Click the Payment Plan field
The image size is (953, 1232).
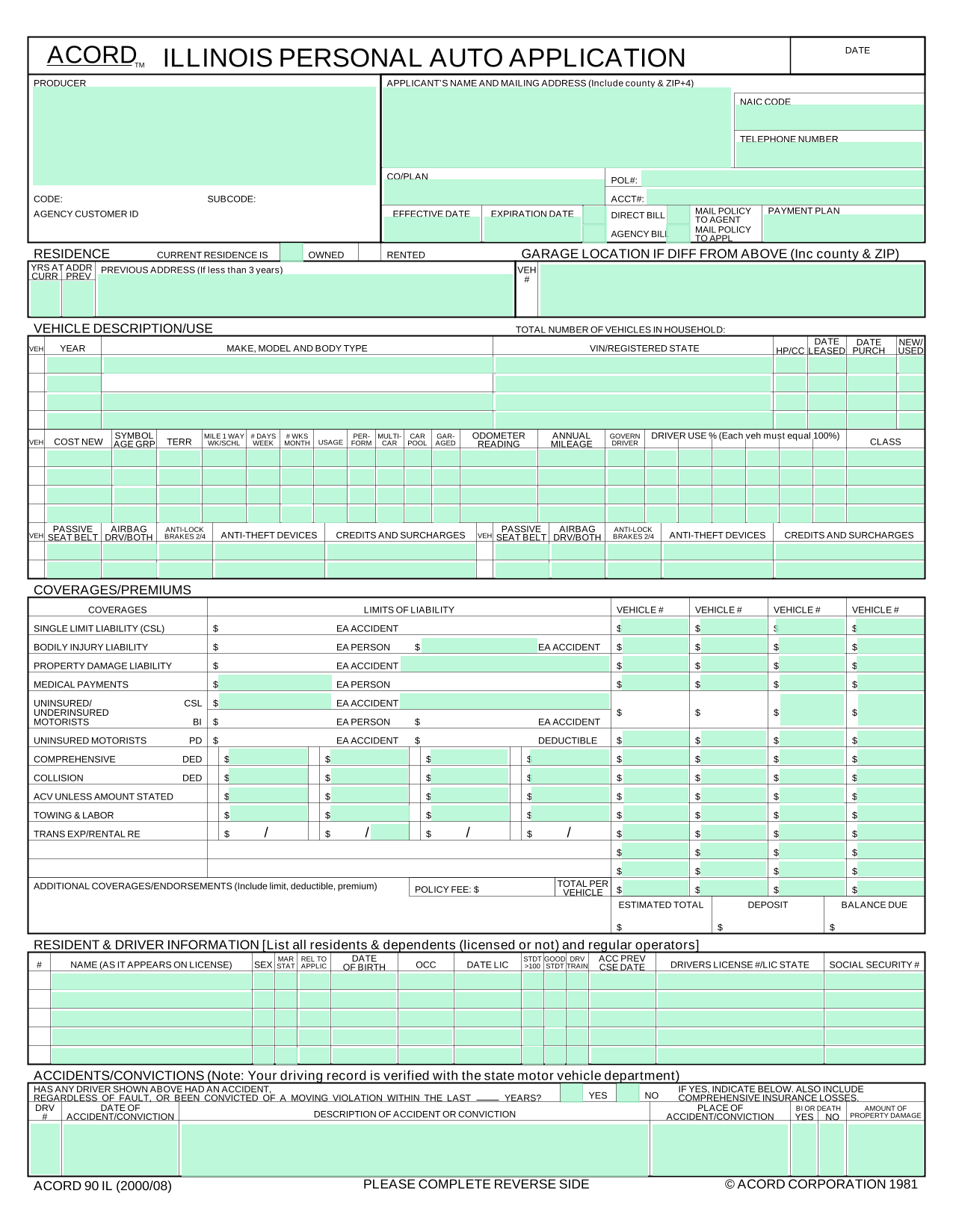point(843,229)
